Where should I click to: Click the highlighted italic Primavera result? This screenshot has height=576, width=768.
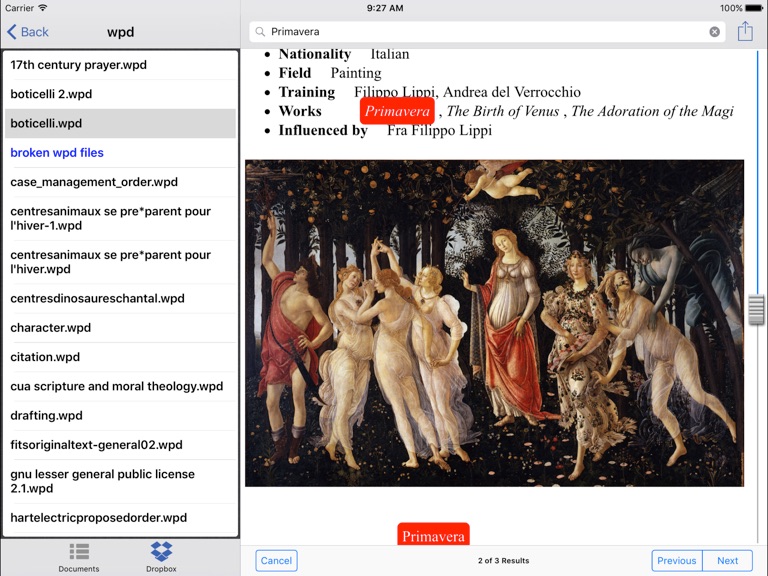[x=397, y=111]
